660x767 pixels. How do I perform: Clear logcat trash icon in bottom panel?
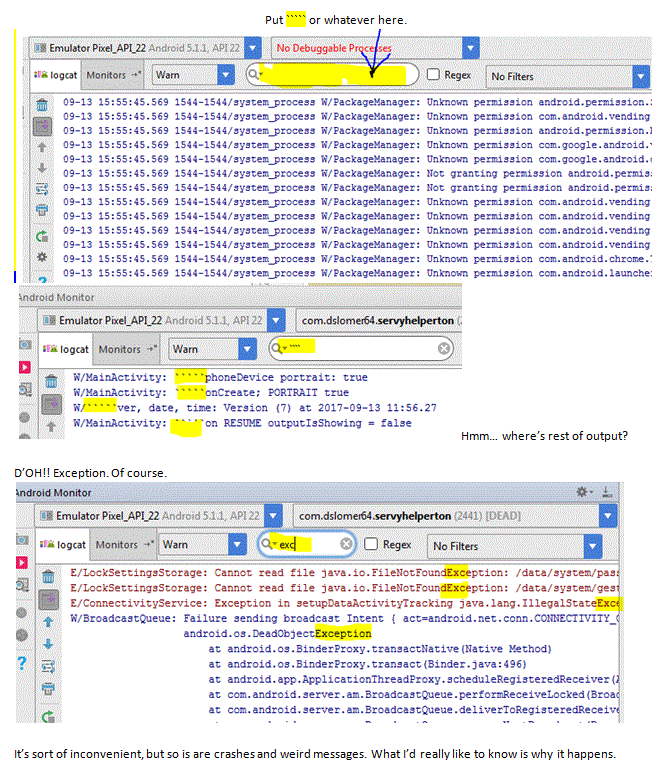(x=48, y=577)
